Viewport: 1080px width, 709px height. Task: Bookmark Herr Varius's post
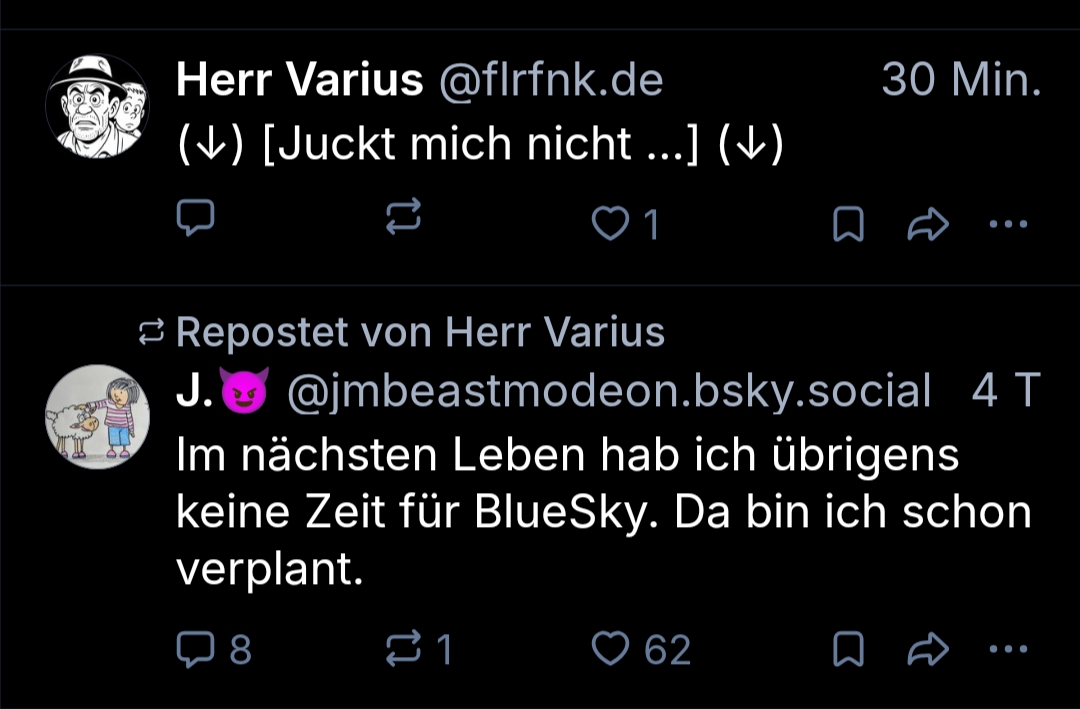[x=848, y=225]
